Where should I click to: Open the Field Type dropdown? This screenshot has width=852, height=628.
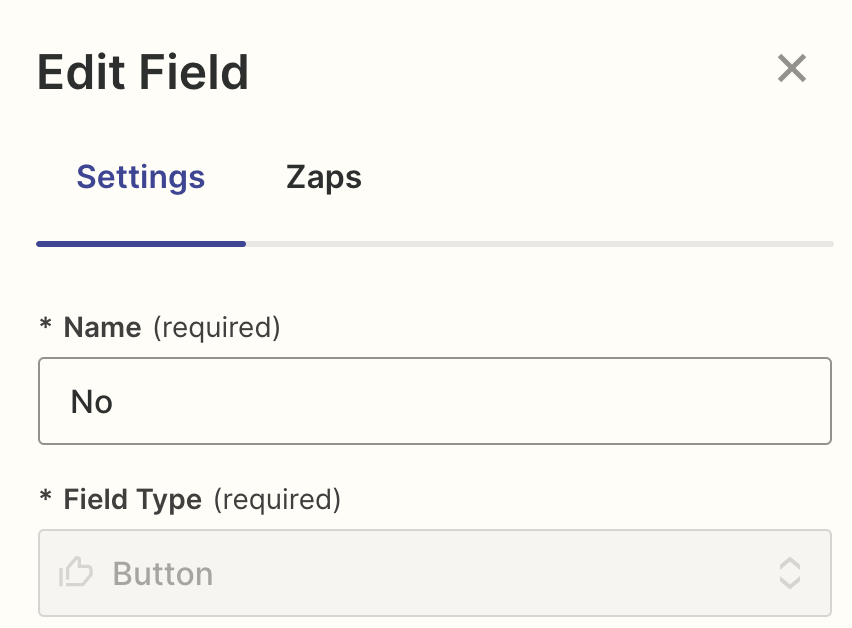[x=434, y=573]
